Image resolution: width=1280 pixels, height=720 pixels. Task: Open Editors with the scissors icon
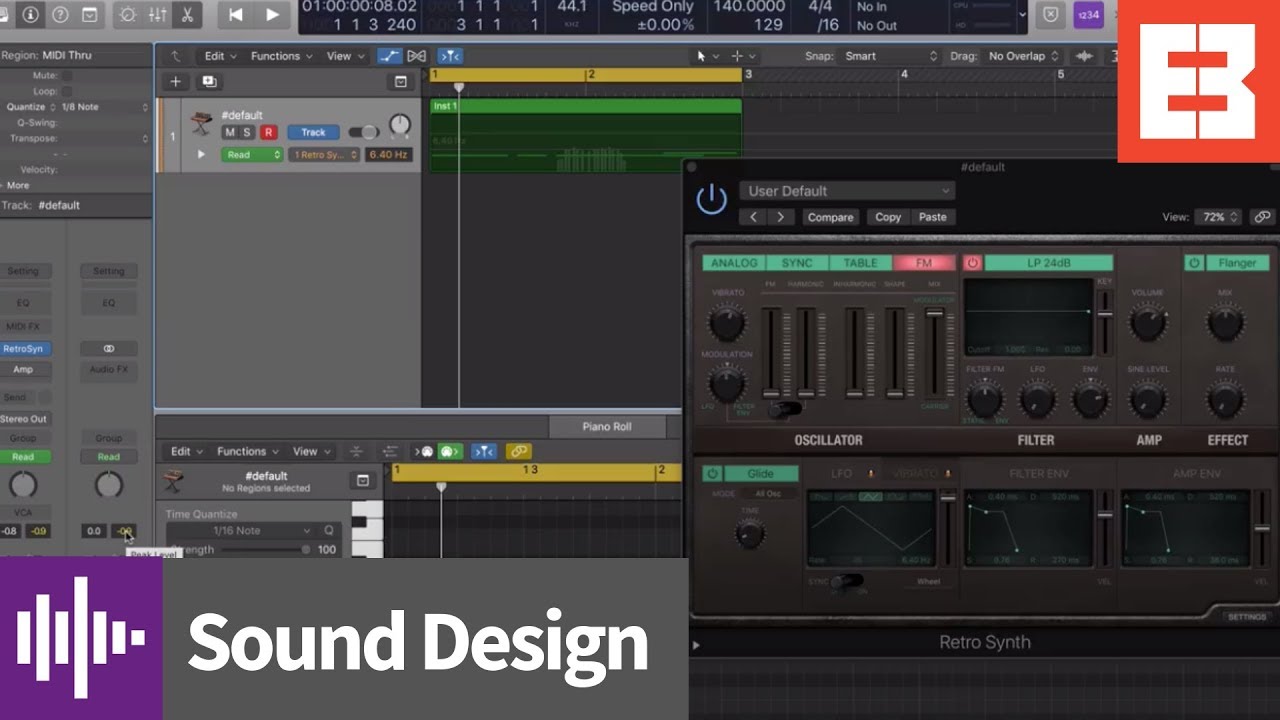[x=186, y=15]
